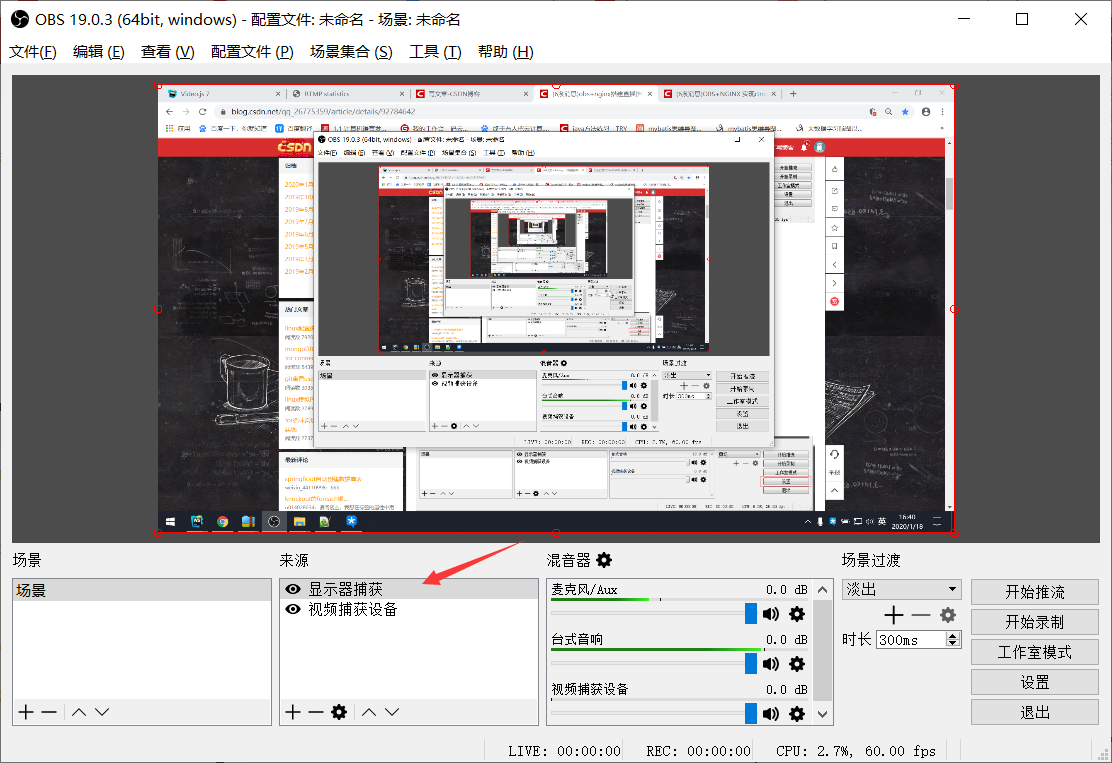Open the 场景过渡 transition settings gear
Image resolution: width=1112 pixels, height=763 pixels.
tap(947, 615)
